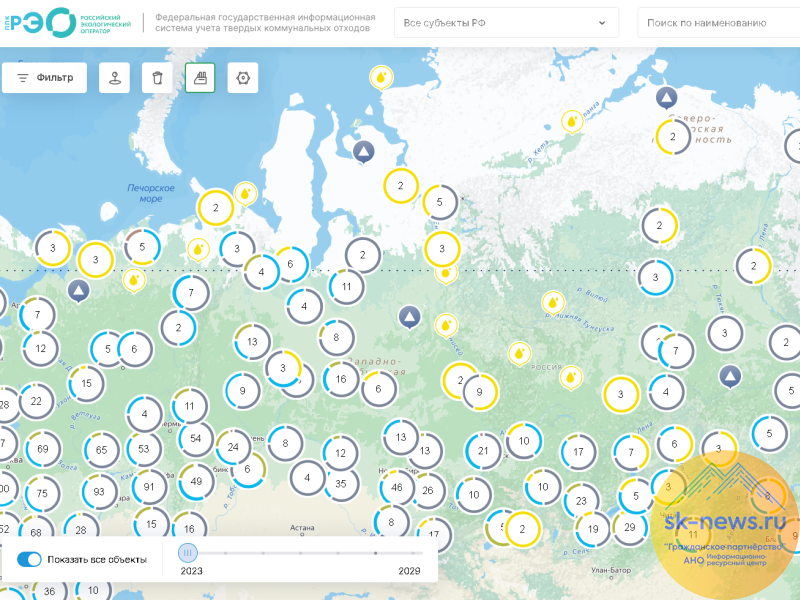Expand the Все субъекты РФ dropdown
Viewport: 800px width, 600px height.
[506, 22]
